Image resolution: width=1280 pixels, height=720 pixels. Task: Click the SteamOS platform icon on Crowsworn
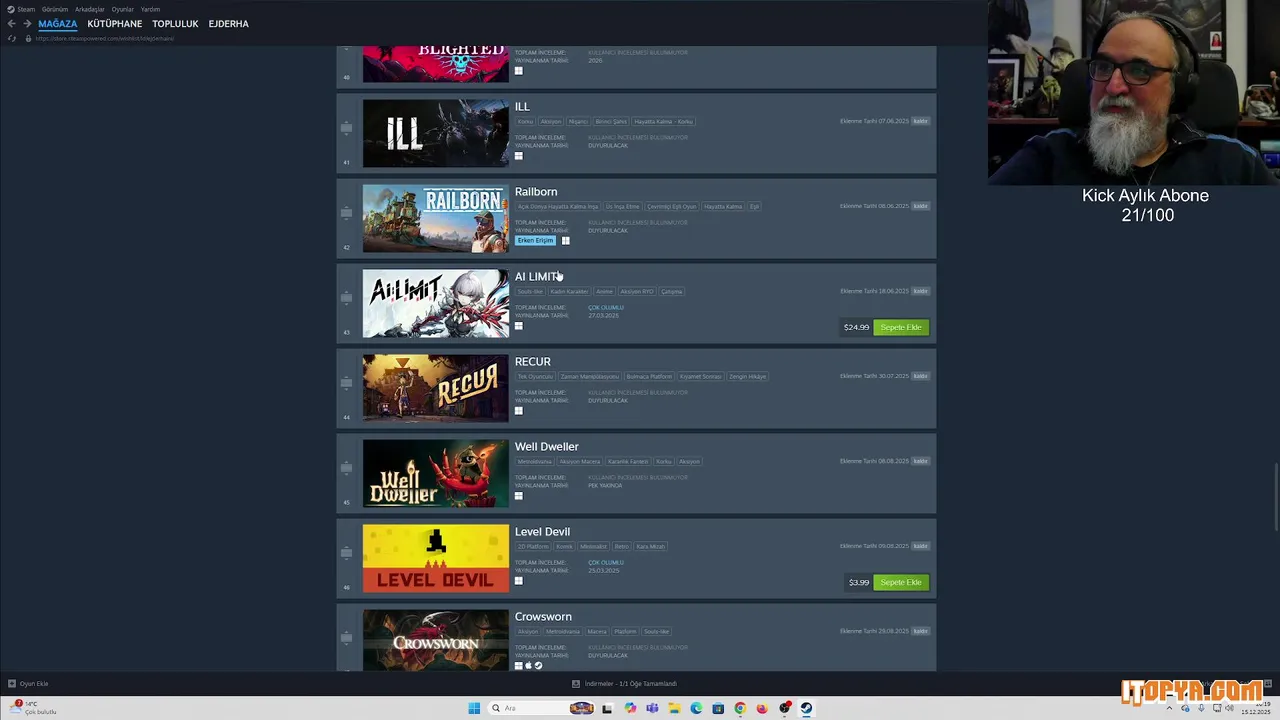tap(538, 666)
